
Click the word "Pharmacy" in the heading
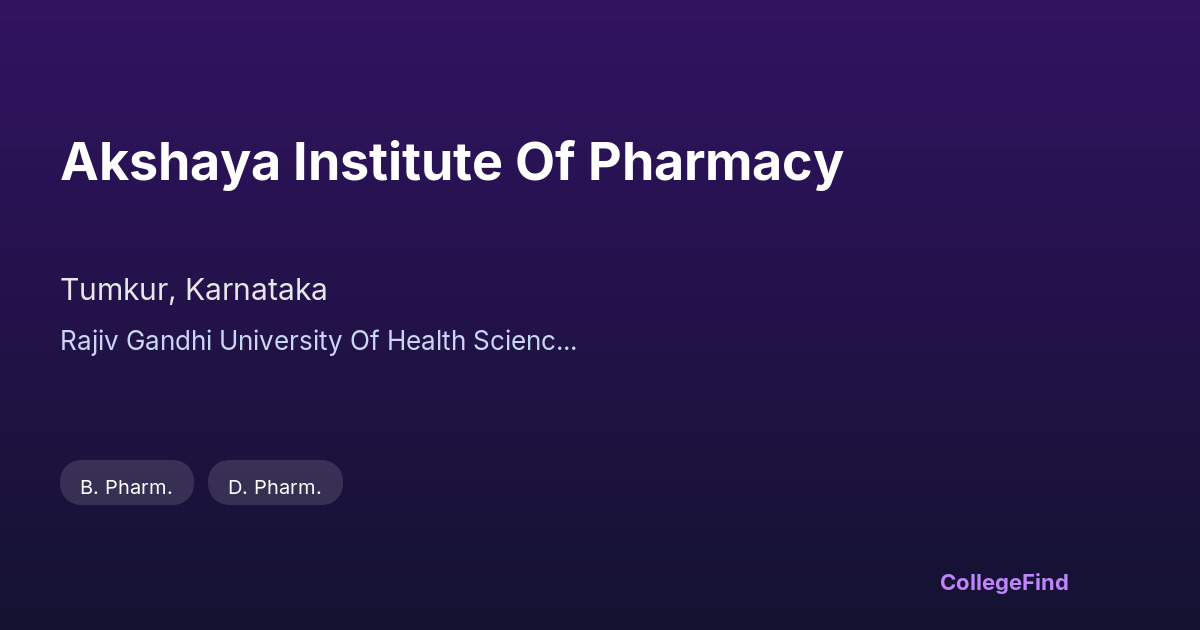point(715,162)
